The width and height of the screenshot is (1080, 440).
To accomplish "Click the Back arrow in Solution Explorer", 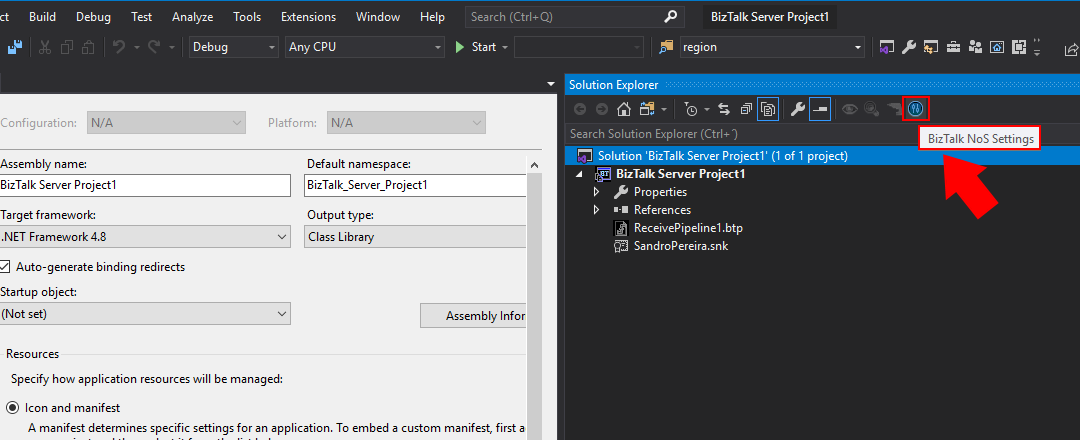I will click(x=580, y=109).
